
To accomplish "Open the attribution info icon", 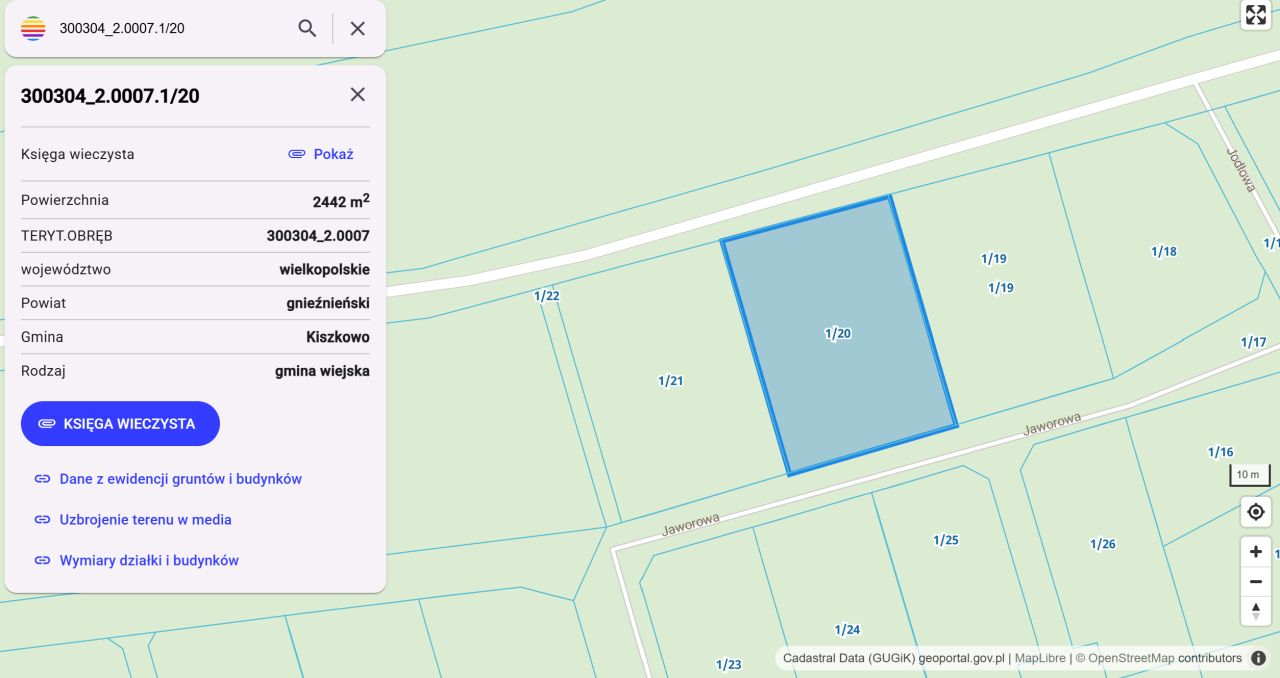I will [x=1257, y=658].
